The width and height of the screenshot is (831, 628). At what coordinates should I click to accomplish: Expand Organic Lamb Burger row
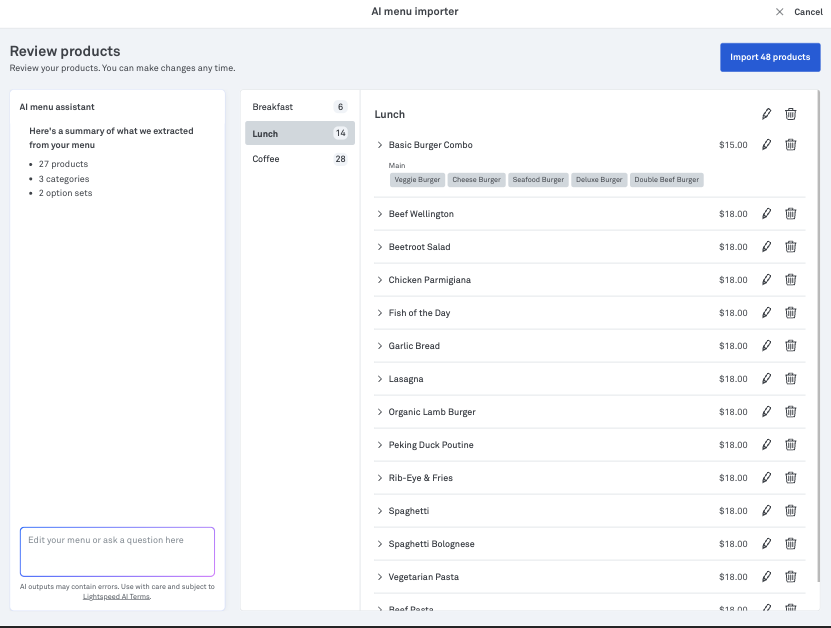pos(379,412)
